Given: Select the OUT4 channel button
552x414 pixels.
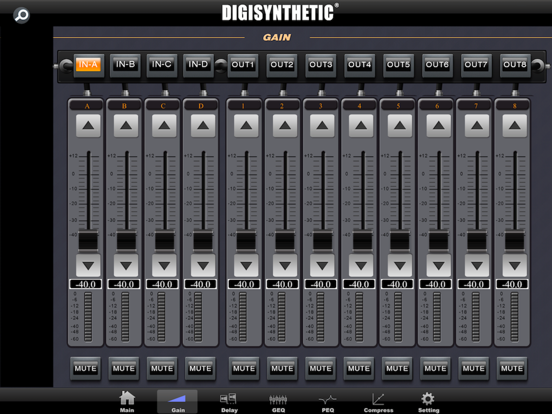Looking at the screenshot, I should pyautogui.click(x=359, y=65).
